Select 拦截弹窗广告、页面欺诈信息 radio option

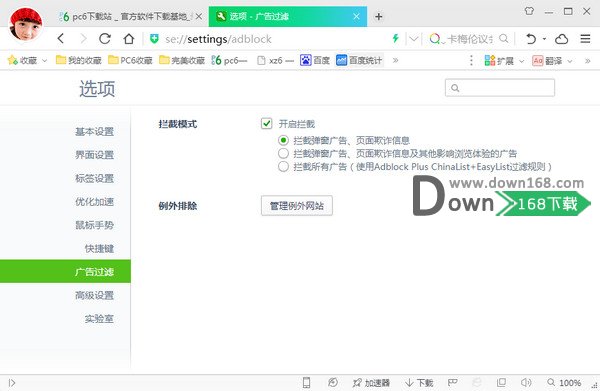coord(283,140)
